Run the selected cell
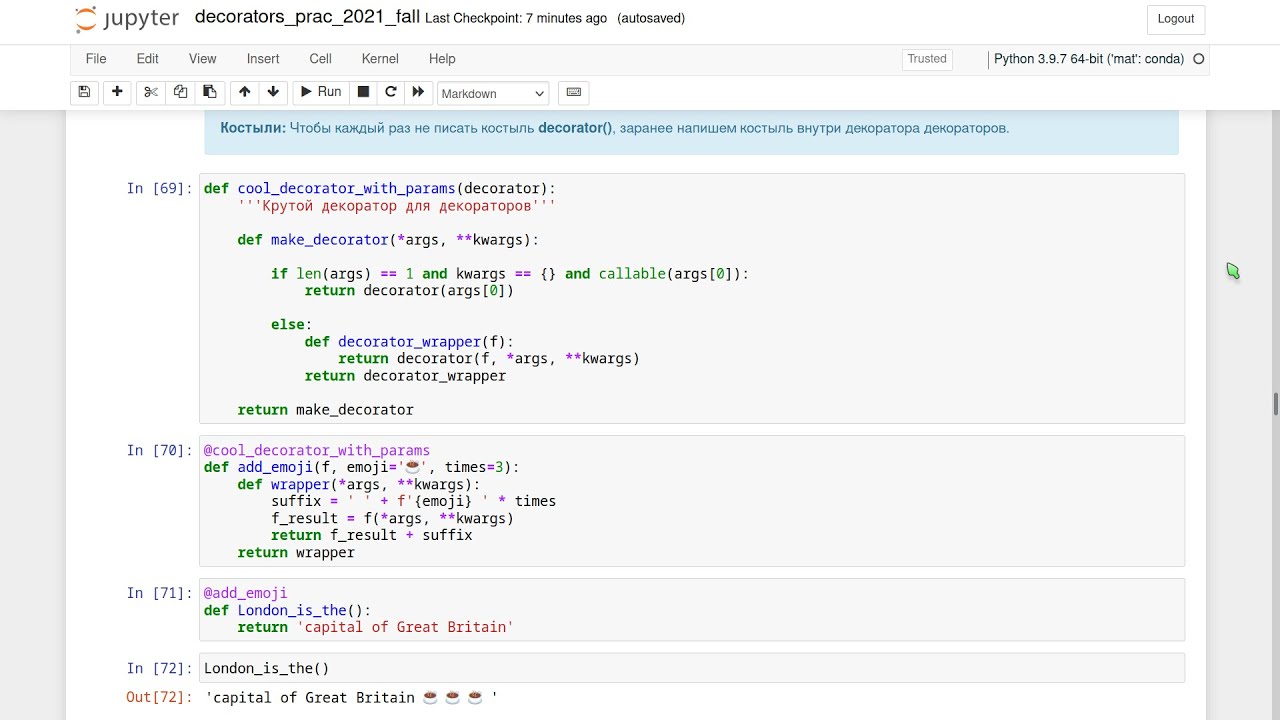Screen dimensions: 1280x720 [x=321, y=92]
